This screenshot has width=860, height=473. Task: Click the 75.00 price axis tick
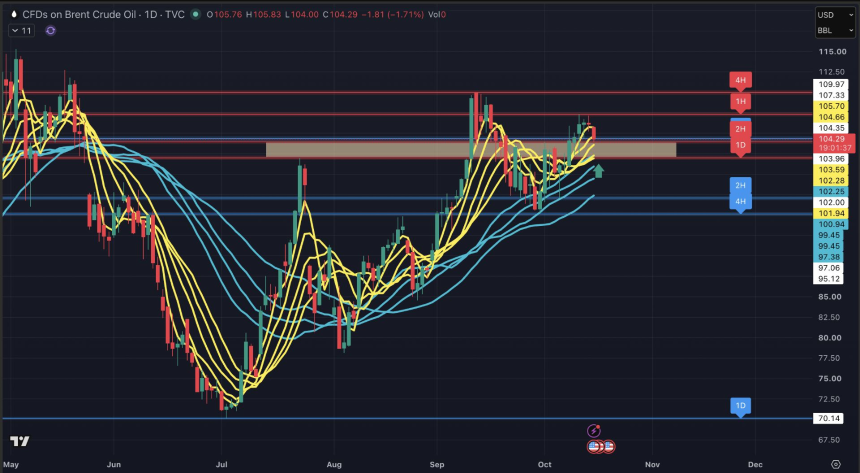[830, 379]
